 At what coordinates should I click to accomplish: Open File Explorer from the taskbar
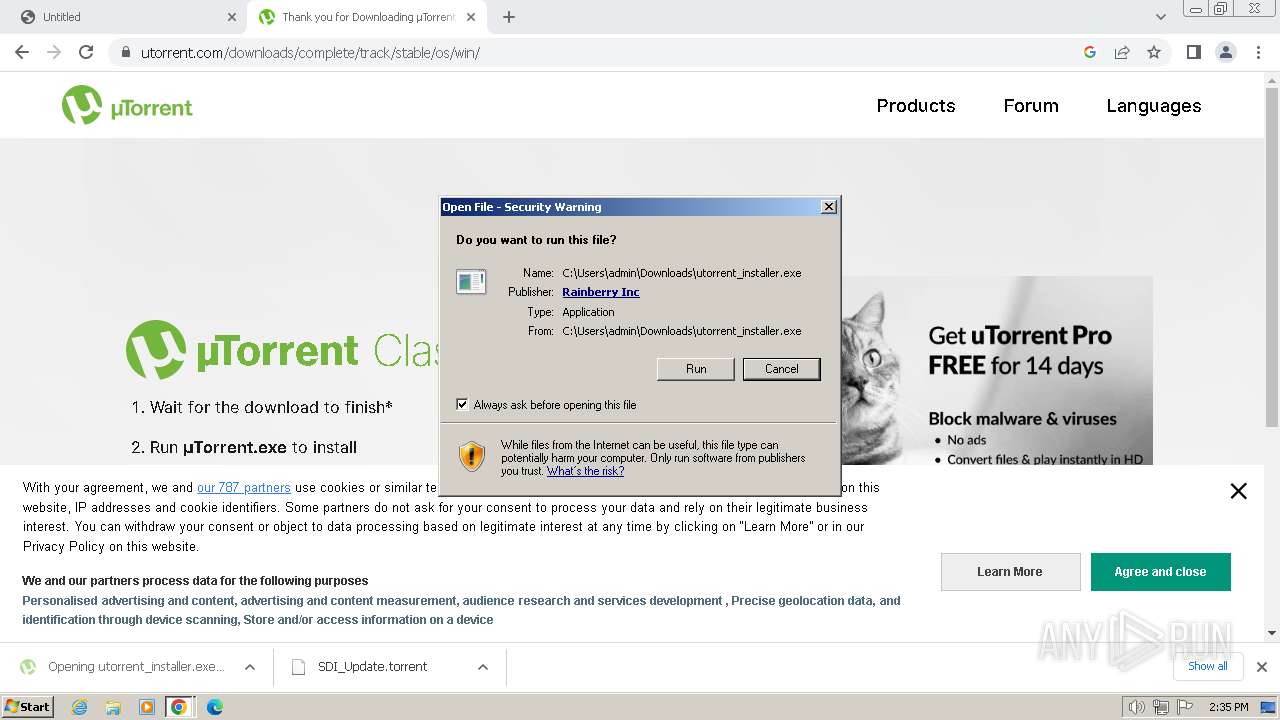pos(113,707)
